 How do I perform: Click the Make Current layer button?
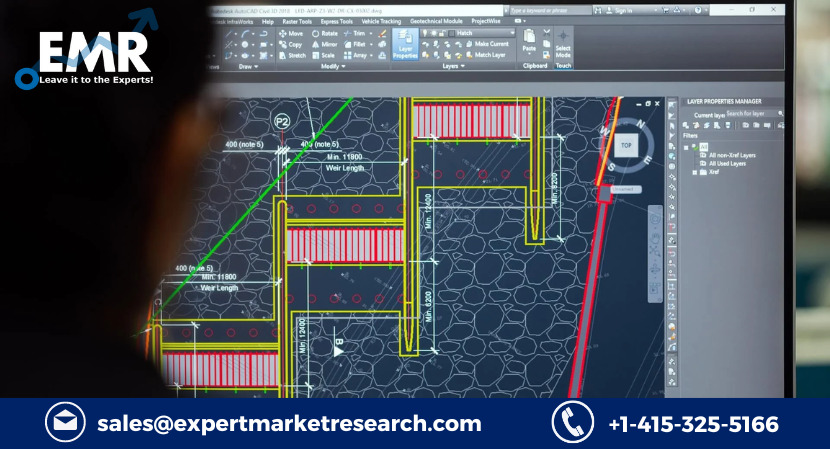[x=487, y=44]
